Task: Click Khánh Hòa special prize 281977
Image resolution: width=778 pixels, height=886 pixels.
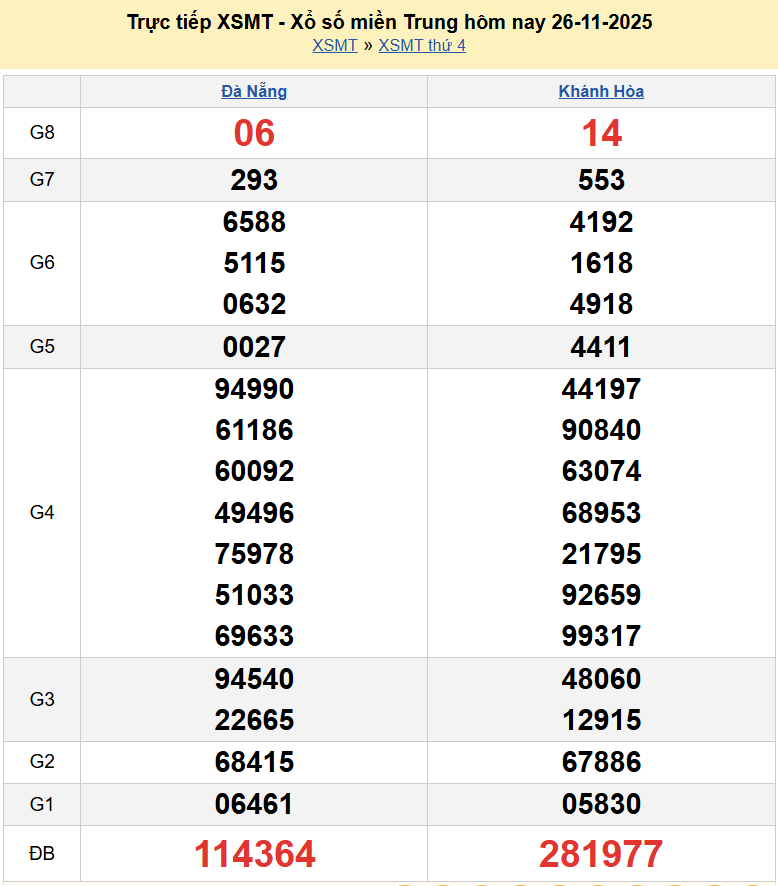Action: coord(601,854)
